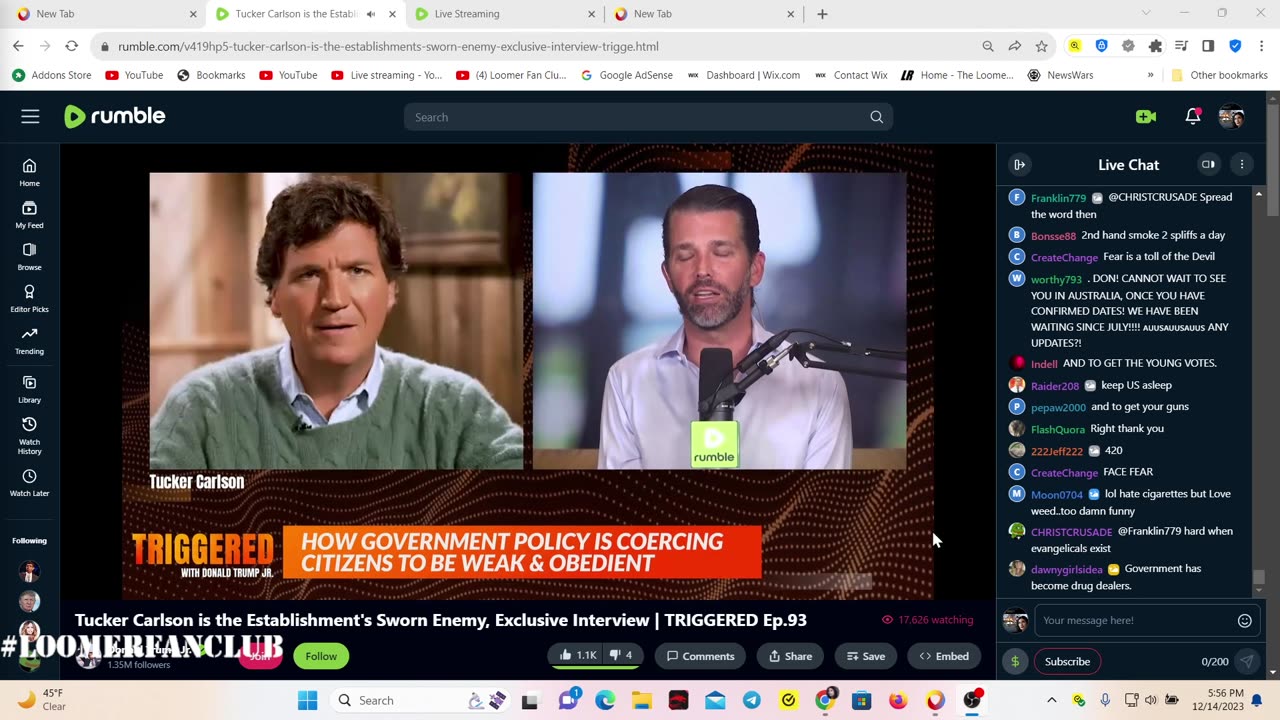Switch to the Live Streaming tab

coord(506,14)
